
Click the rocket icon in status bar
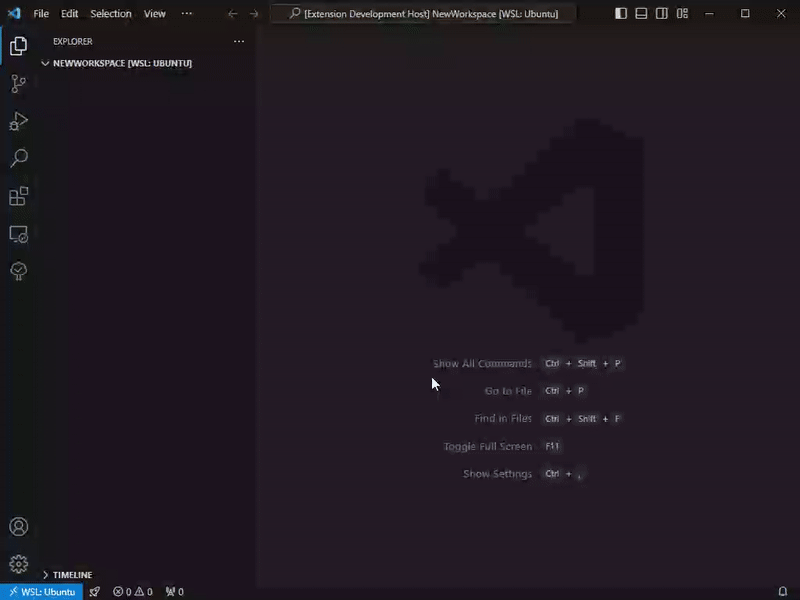[94, 592]
